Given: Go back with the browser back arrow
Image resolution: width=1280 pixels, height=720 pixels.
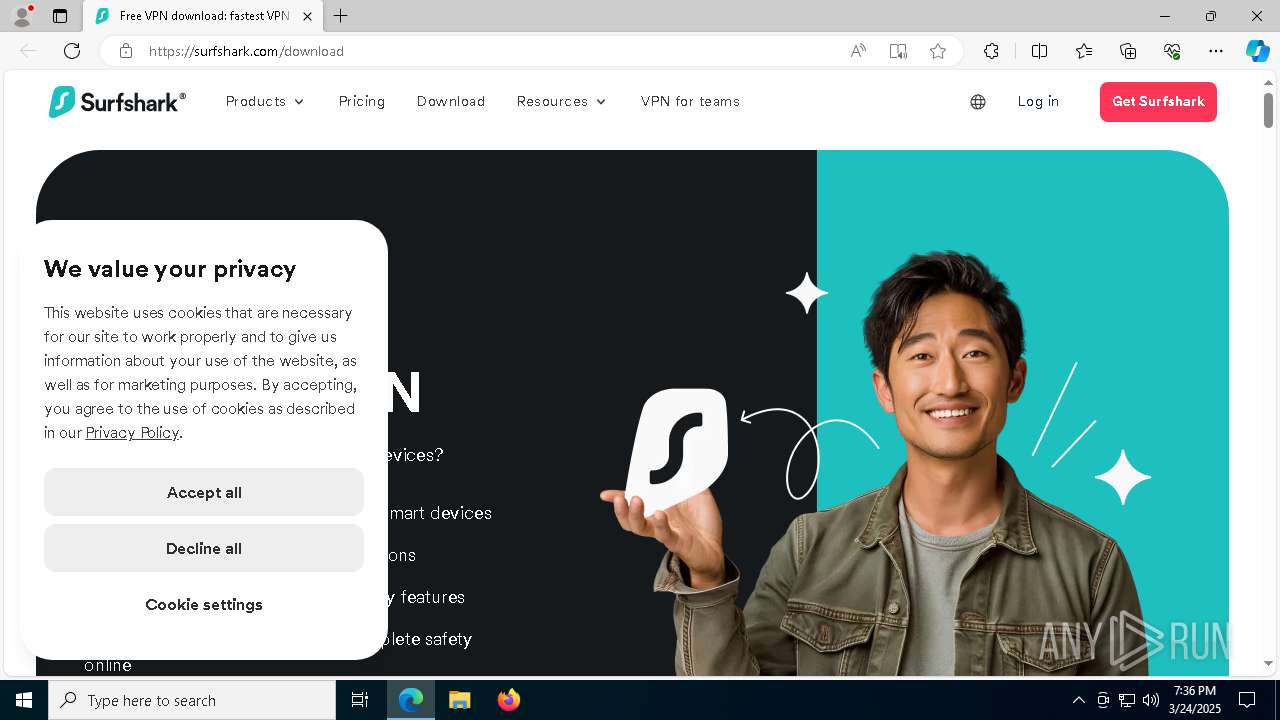Looking at the screenshot, I should coord(28,51).
